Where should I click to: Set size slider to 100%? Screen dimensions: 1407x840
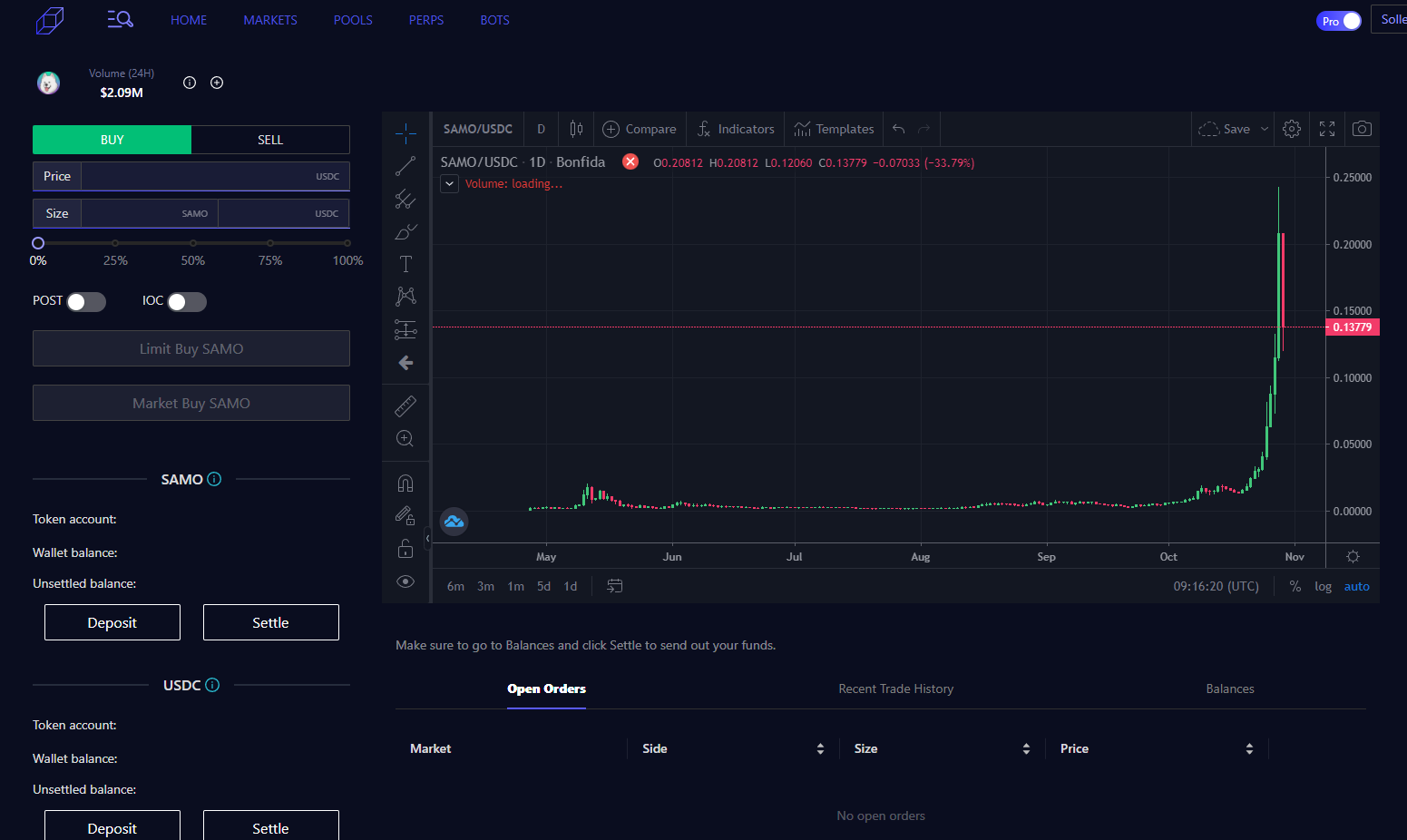[347, 243]
